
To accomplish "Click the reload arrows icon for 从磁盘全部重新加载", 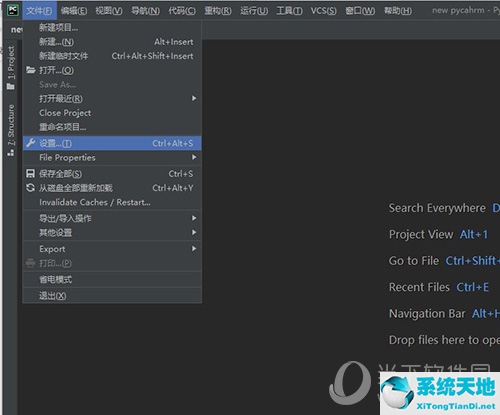I will tap(30, 188).
